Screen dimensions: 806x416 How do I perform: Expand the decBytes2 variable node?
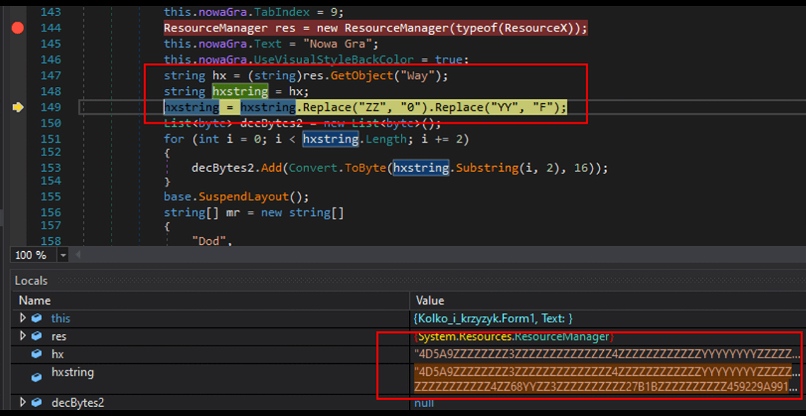[x=24, y=403]
